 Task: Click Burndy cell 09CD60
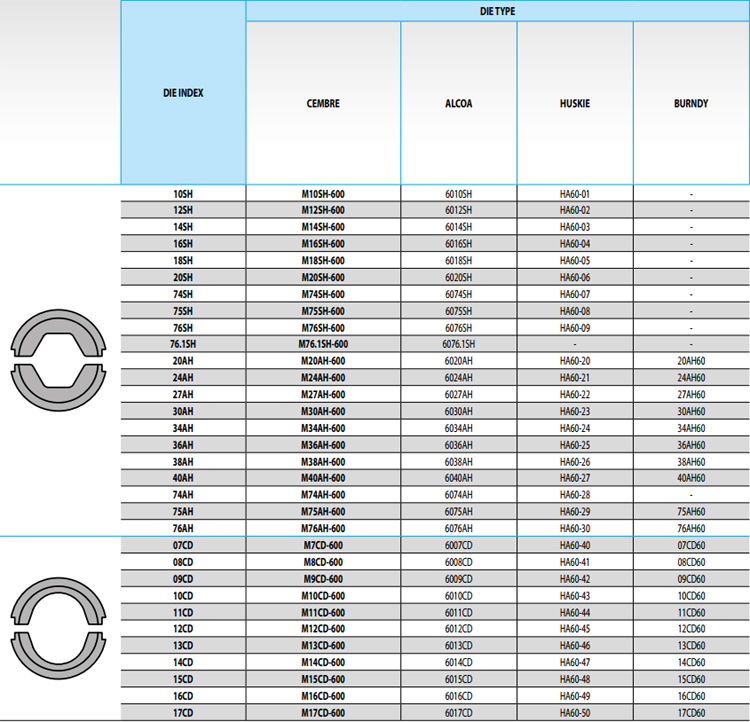[691, 579]
